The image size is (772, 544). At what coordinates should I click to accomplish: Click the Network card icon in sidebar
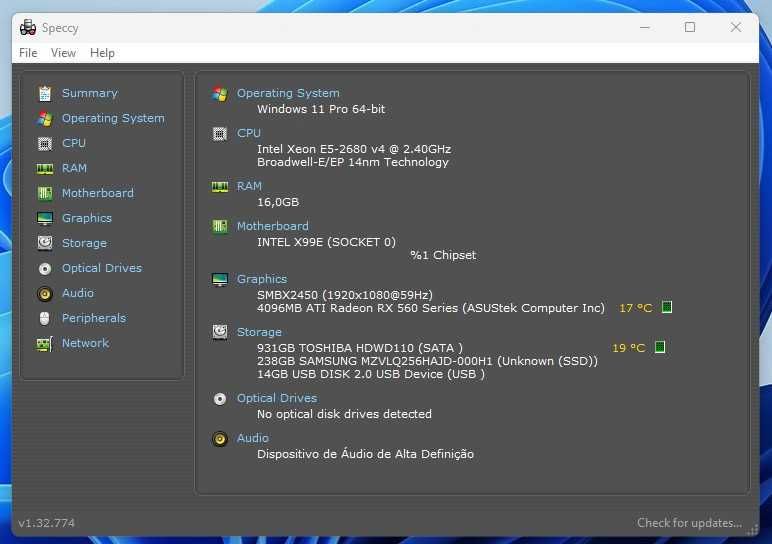[45, 343]
